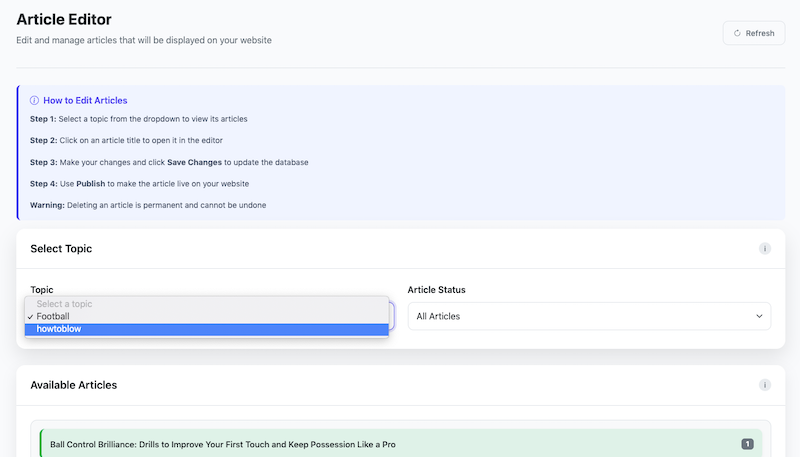Click the info icon in Available Articles header

[764, 385]
